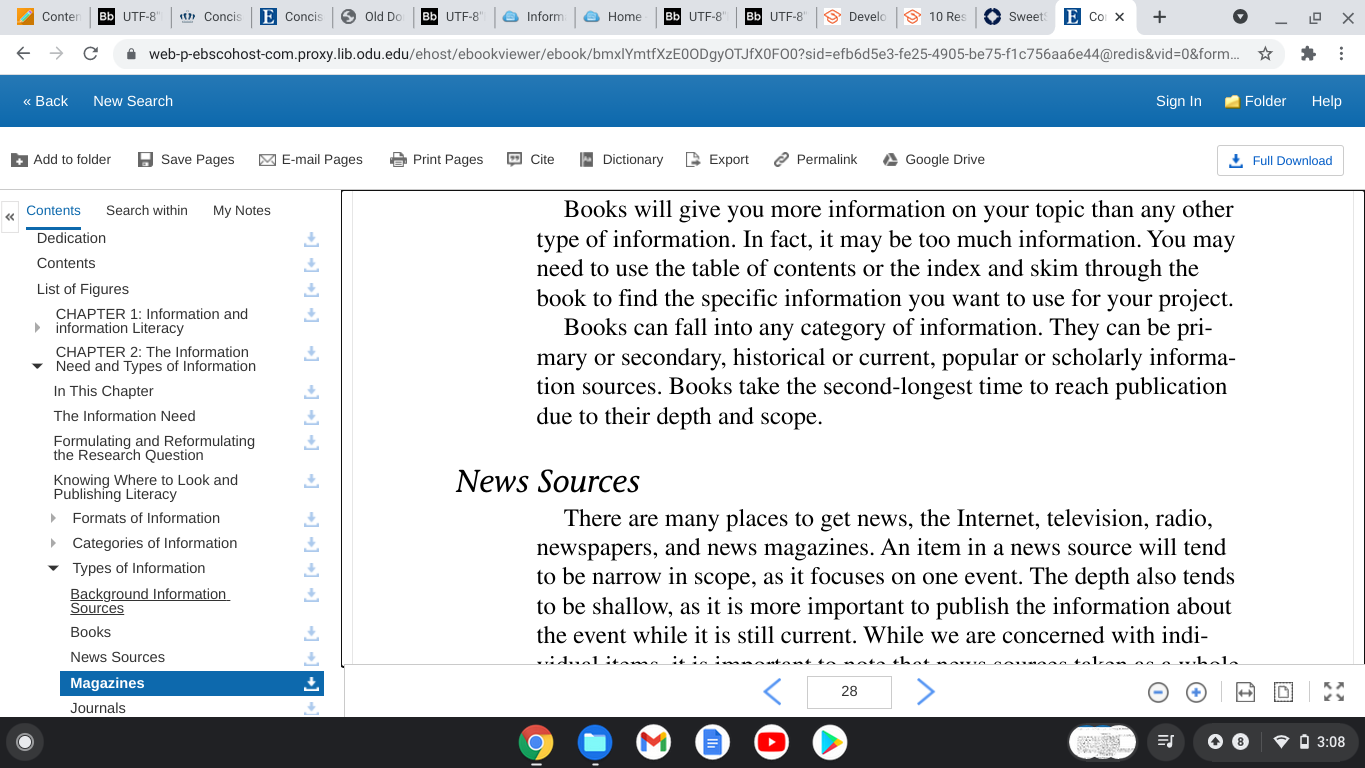The width and height of the screenshot is (1365, 768).
Task: Switch to the Search within tab
Action: pos(147,210)
